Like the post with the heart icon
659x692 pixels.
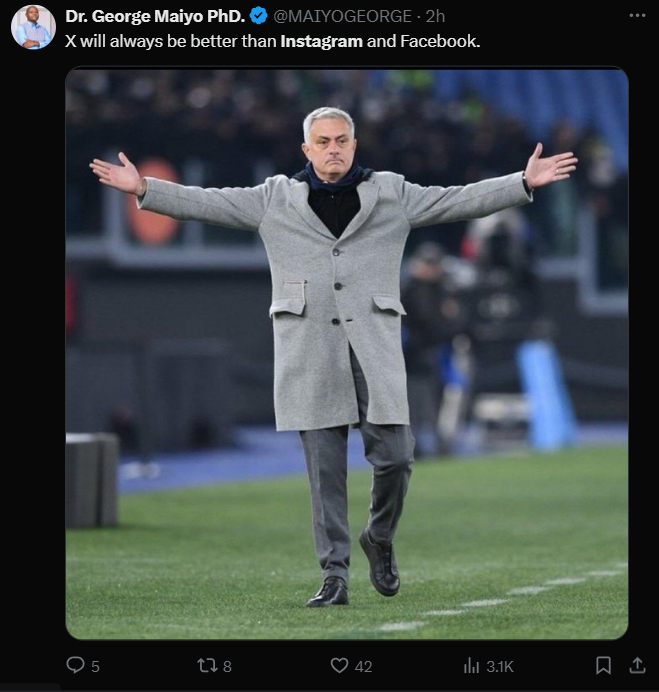click(x=339, y=665)
